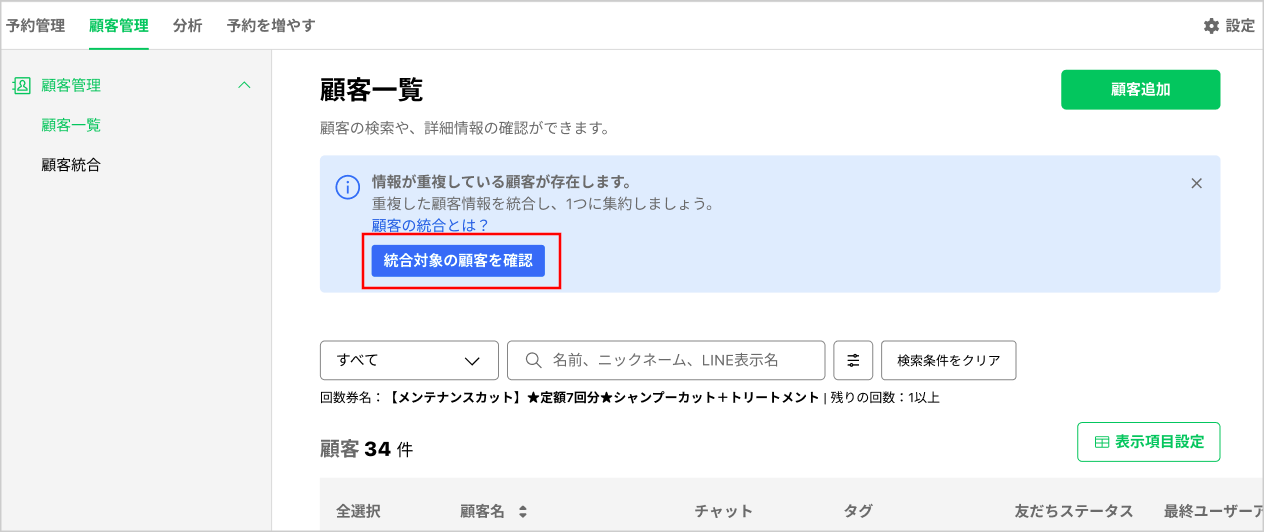
Task: Open the 予約を増やす tab
Action: [270, 26]
